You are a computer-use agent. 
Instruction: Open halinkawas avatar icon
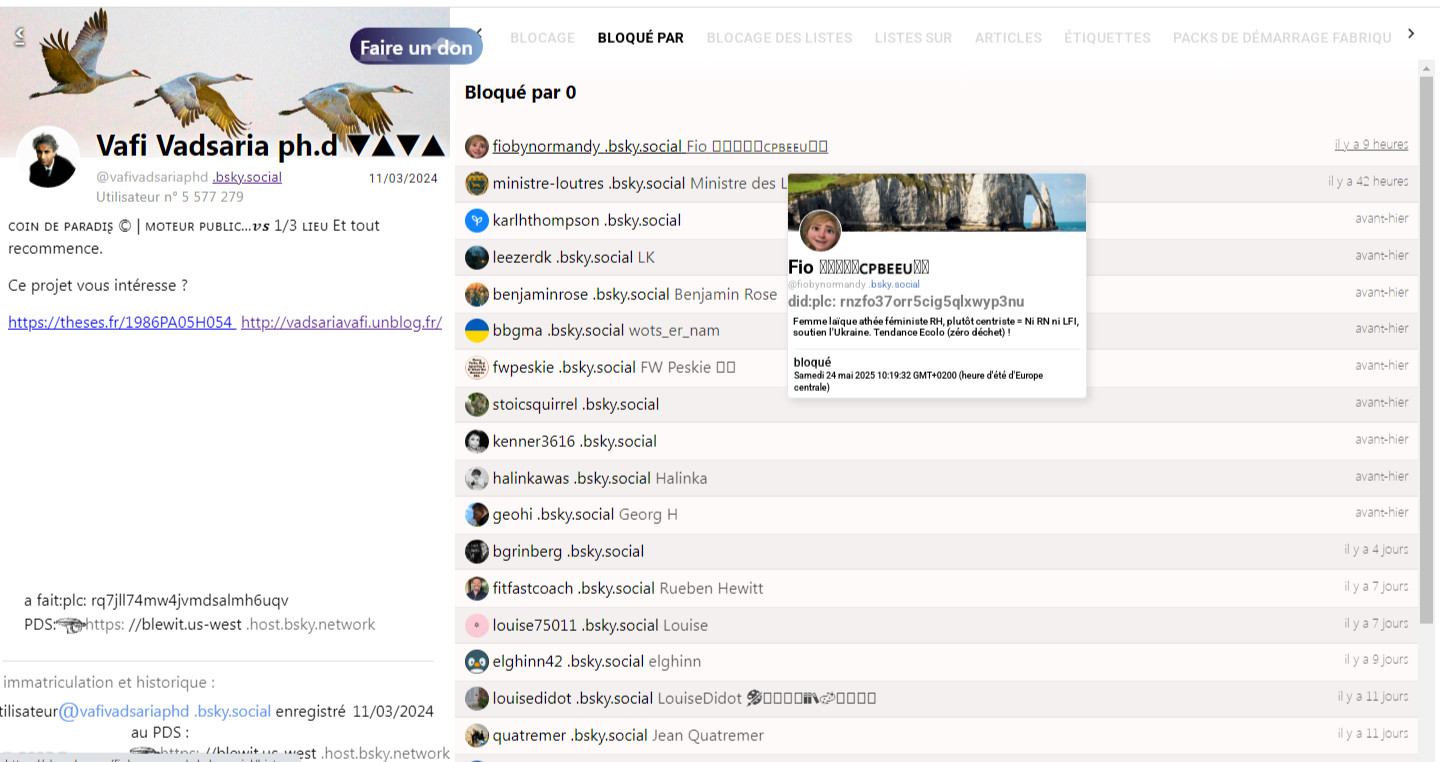(477, 478)
